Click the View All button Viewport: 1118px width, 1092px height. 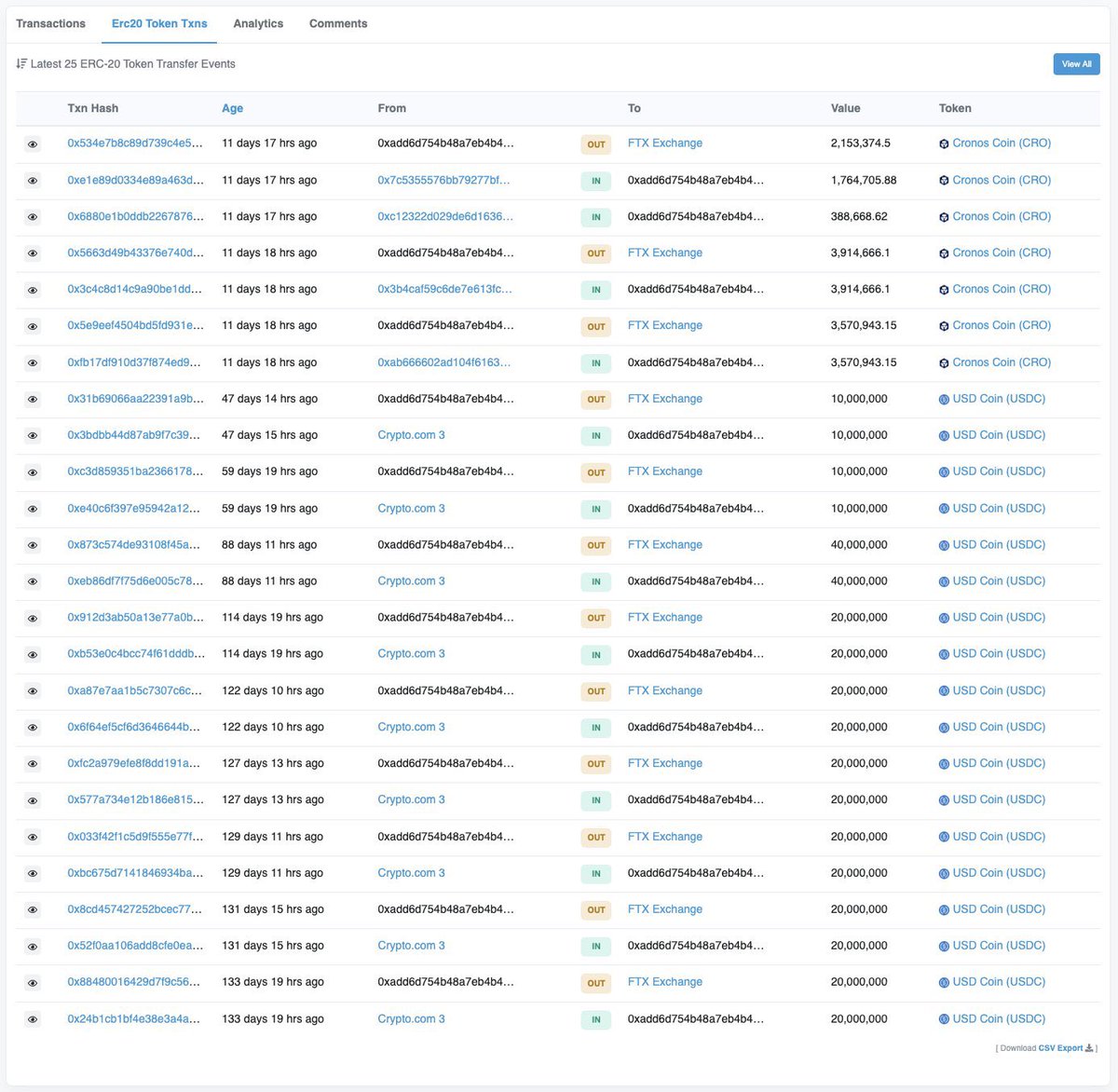point(1076,64)
